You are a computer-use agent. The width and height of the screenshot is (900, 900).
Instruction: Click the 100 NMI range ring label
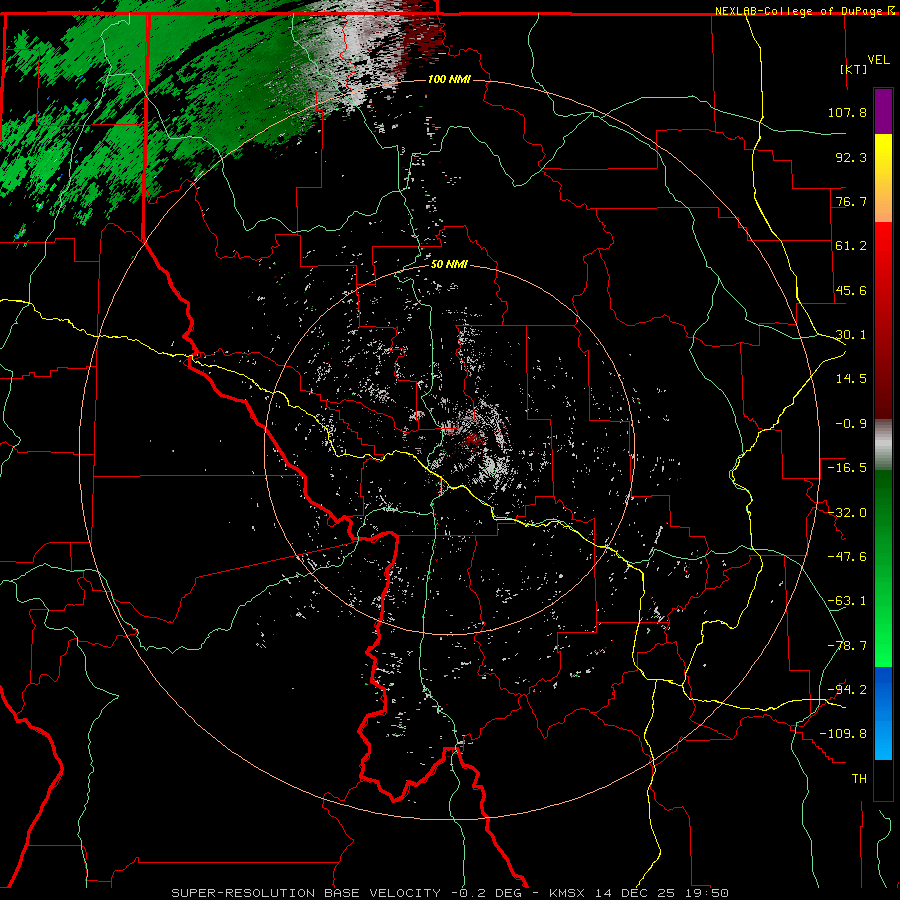click(449, 79)
